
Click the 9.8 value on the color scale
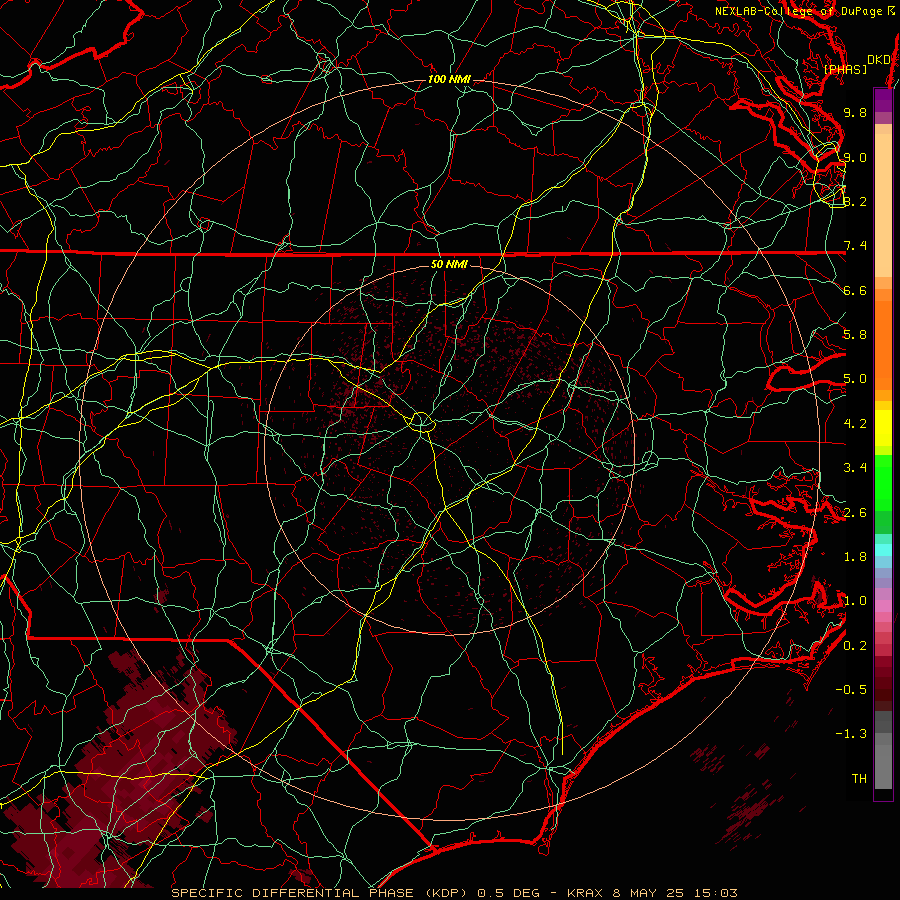coord(855,112)
